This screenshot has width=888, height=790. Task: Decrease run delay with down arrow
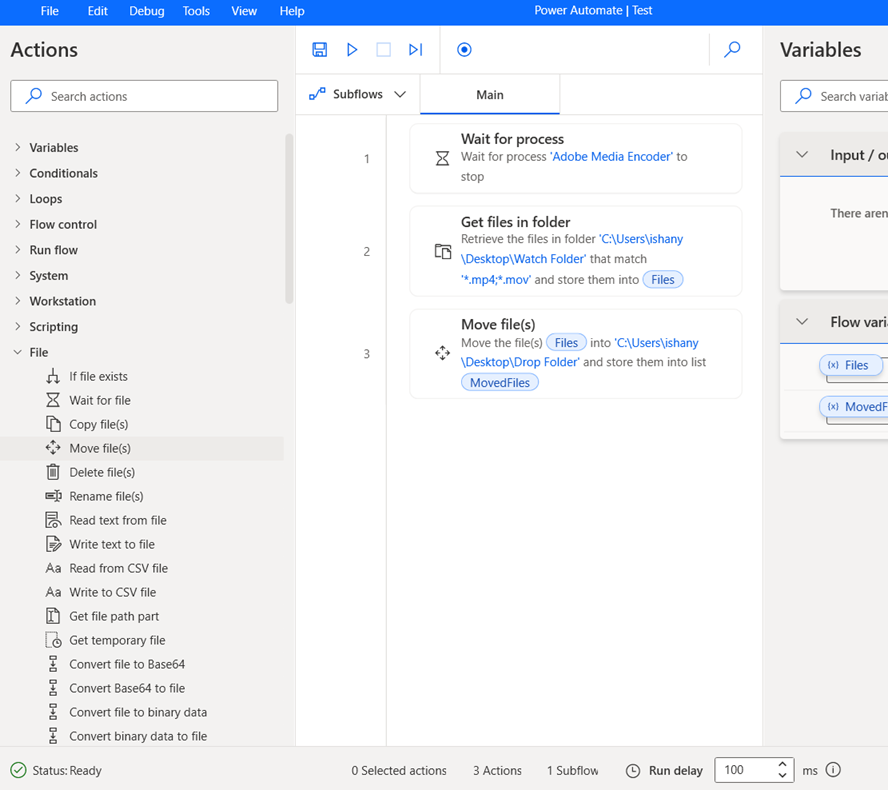pos(782,775)
